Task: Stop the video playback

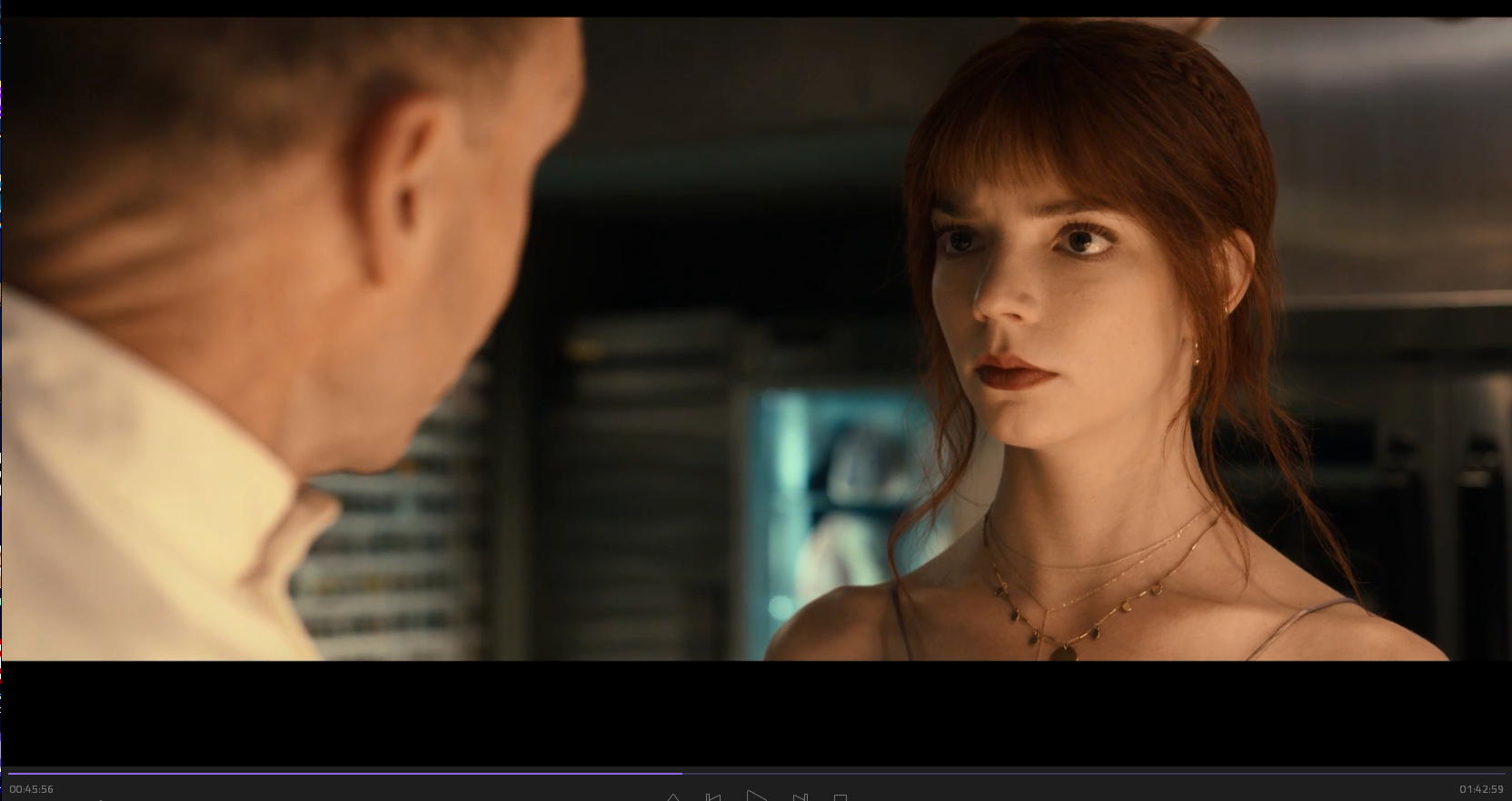Action: [x=841, y=797]
